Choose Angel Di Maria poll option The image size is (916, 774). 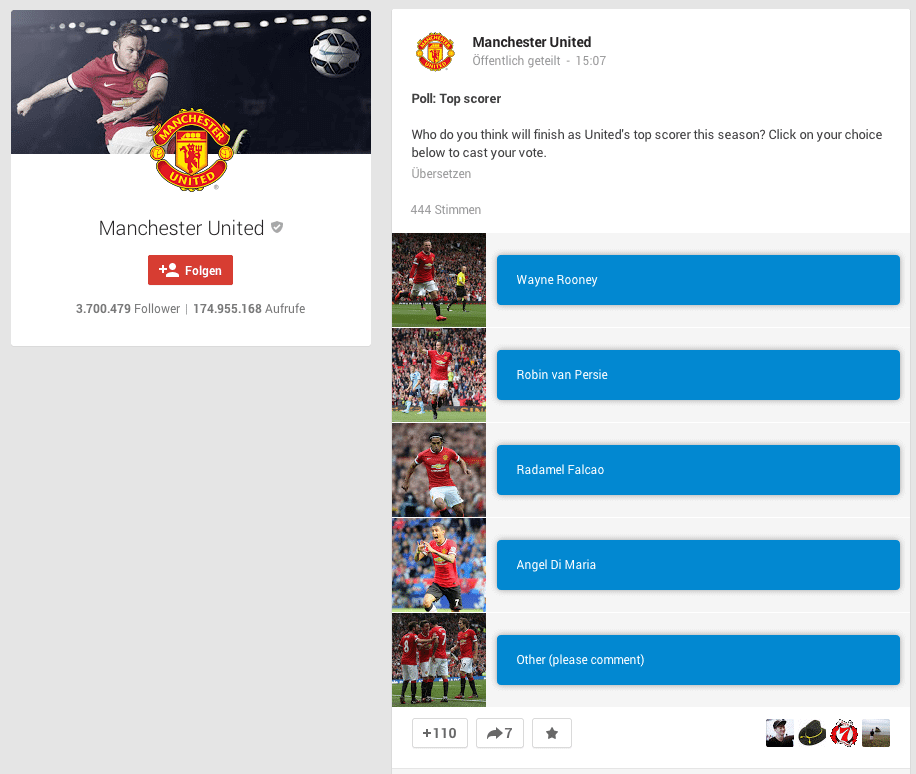tap(698, 565)
